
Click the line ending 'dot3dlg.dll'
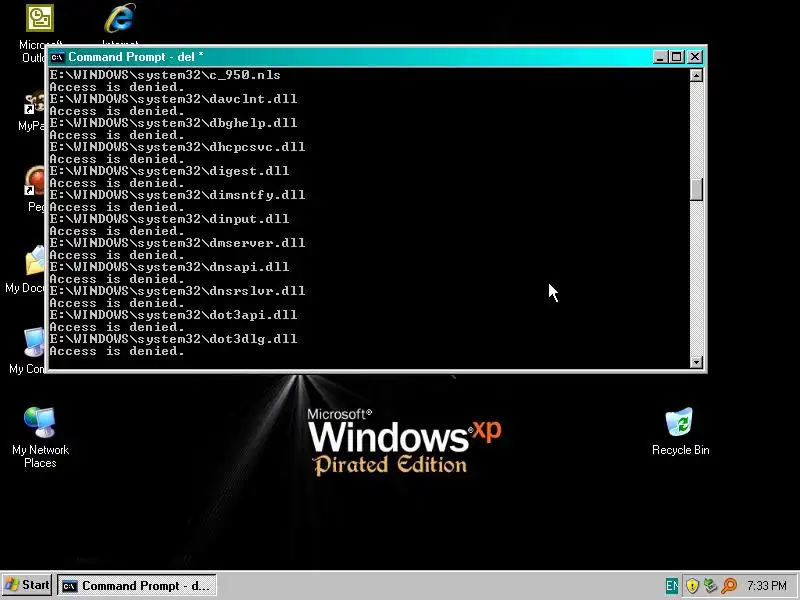pos(173,339)
